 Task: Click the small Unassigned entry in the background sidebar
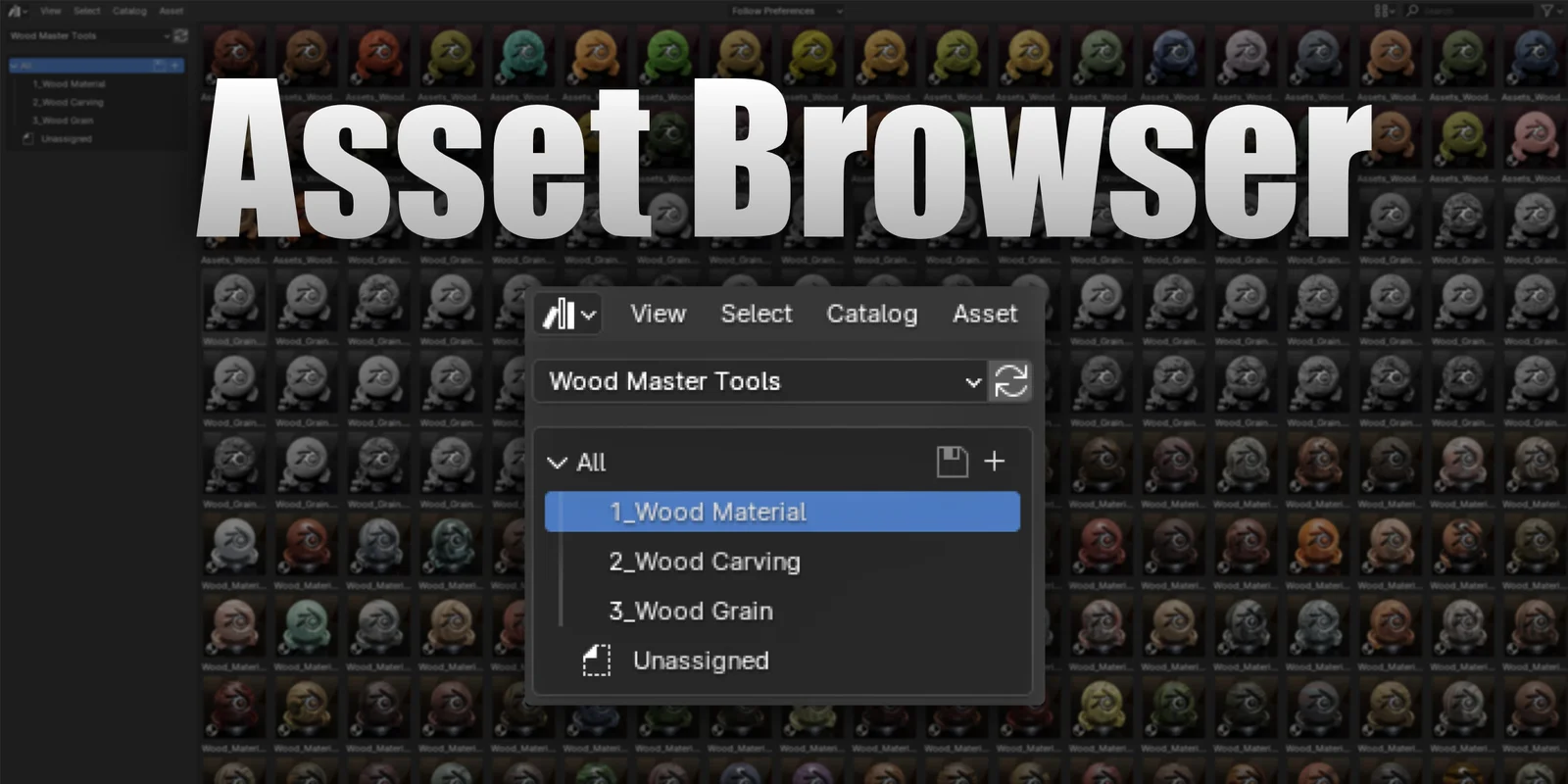66,139
